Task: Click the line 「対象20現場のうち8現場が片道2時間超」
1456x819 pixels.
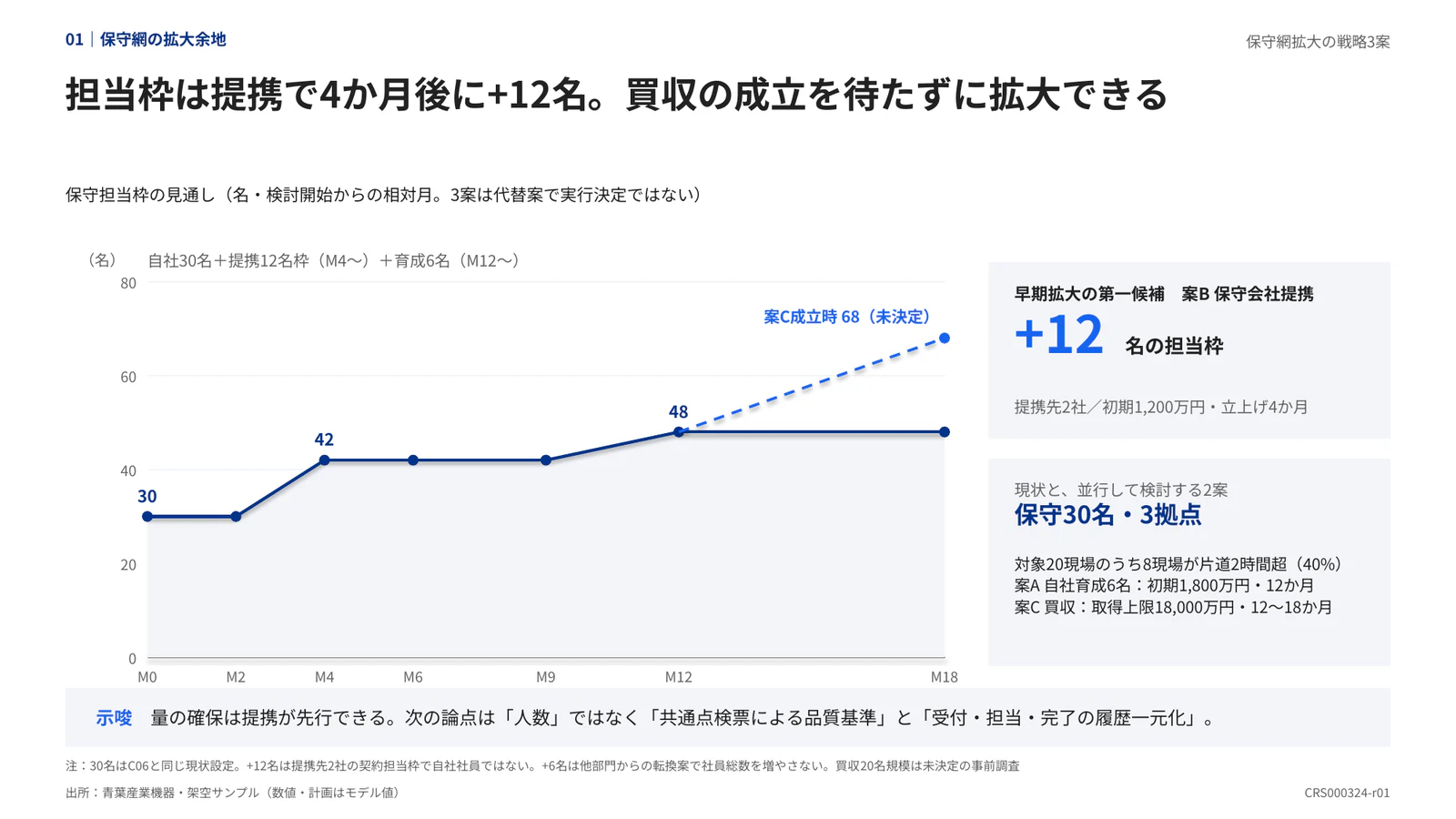Action: coord(1150,564)
